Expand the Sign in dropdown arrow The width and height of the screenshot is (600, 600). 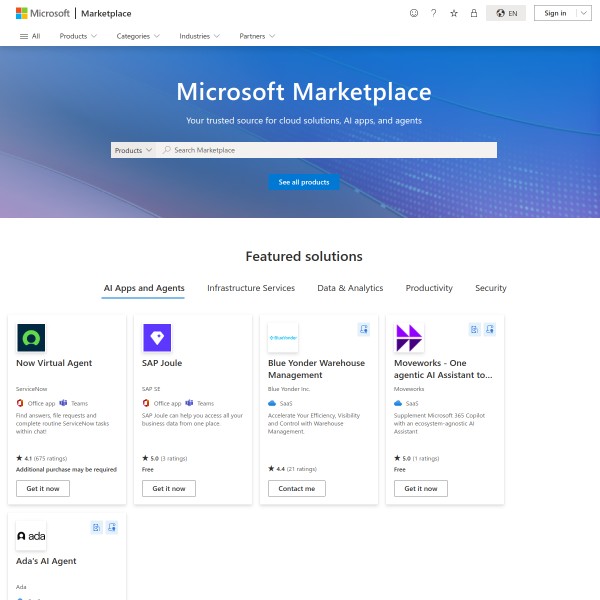[584, 13]
